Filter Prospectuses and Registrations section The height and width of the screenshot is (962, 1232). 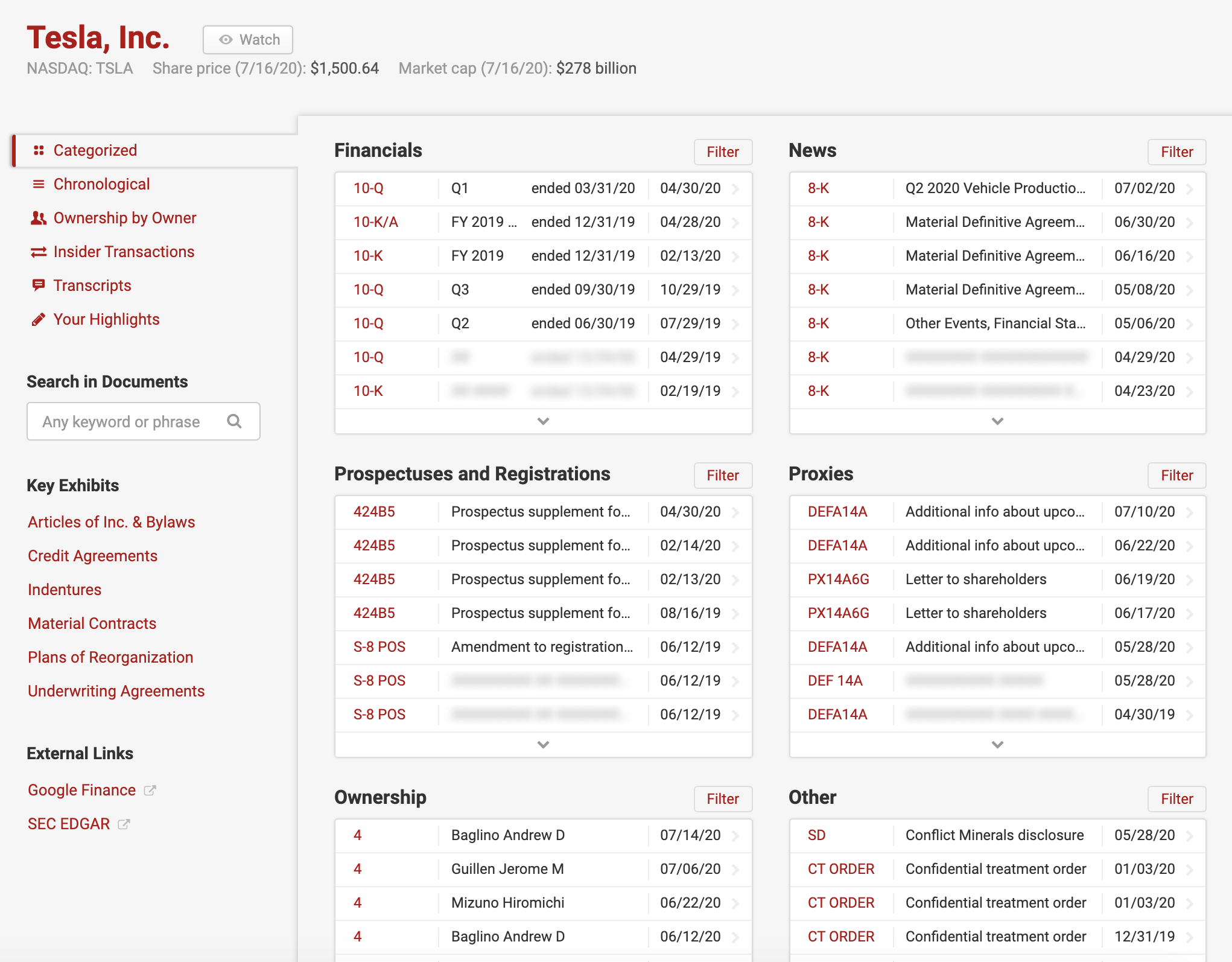point(723,476)
